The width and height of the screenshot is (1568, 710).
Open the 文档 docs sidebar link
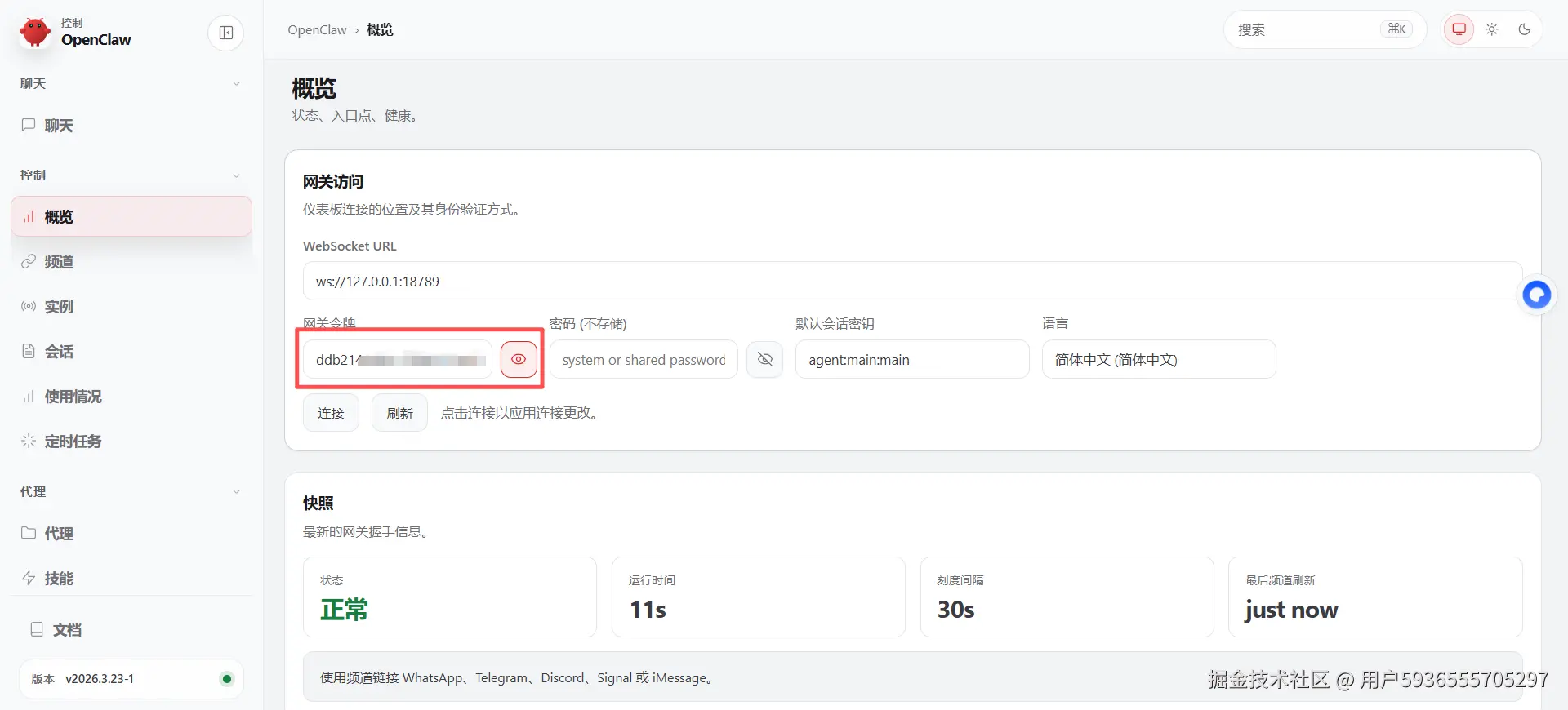(x=131, y=629)
